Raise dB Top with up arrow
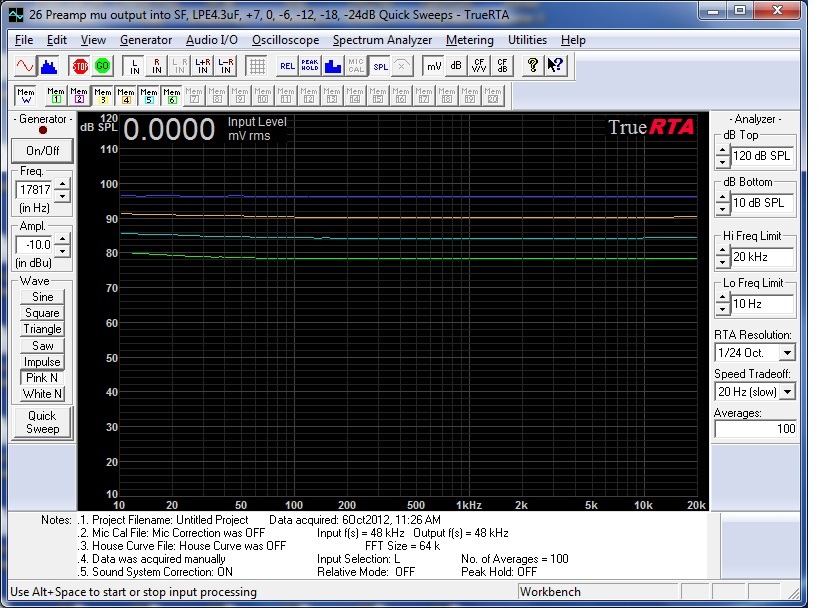The height and width of the screenshot is (608, 819). point(722,150)
